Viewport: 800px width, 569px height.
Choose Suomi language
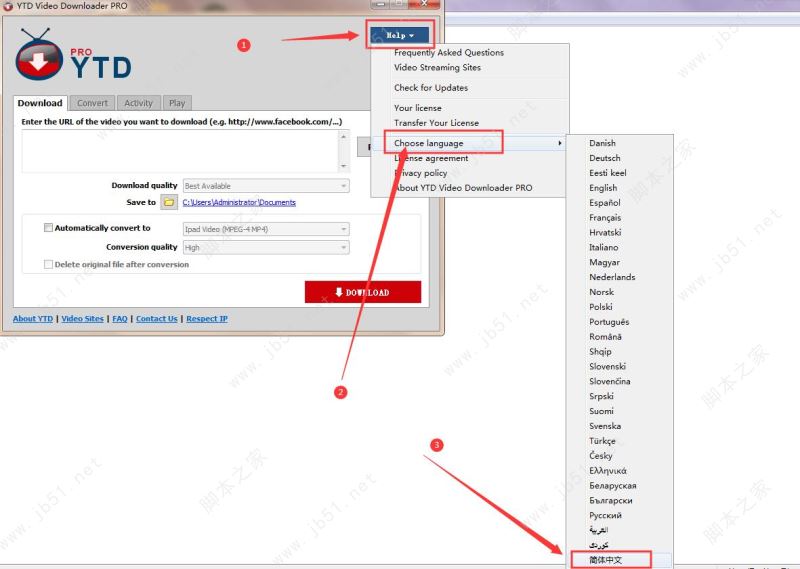click(619, 411)
